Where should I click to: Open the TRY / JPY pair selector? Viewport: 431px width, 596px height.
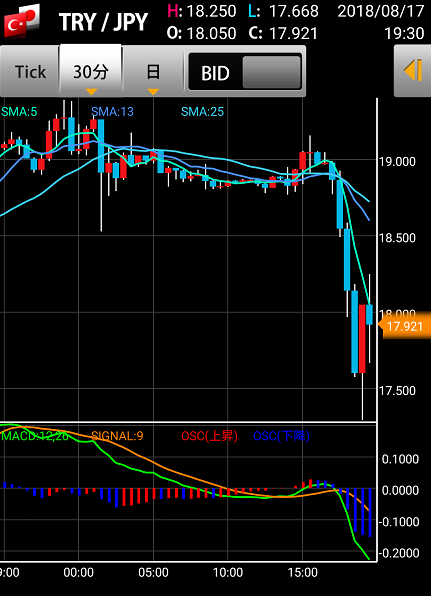(x=103, y=22)
